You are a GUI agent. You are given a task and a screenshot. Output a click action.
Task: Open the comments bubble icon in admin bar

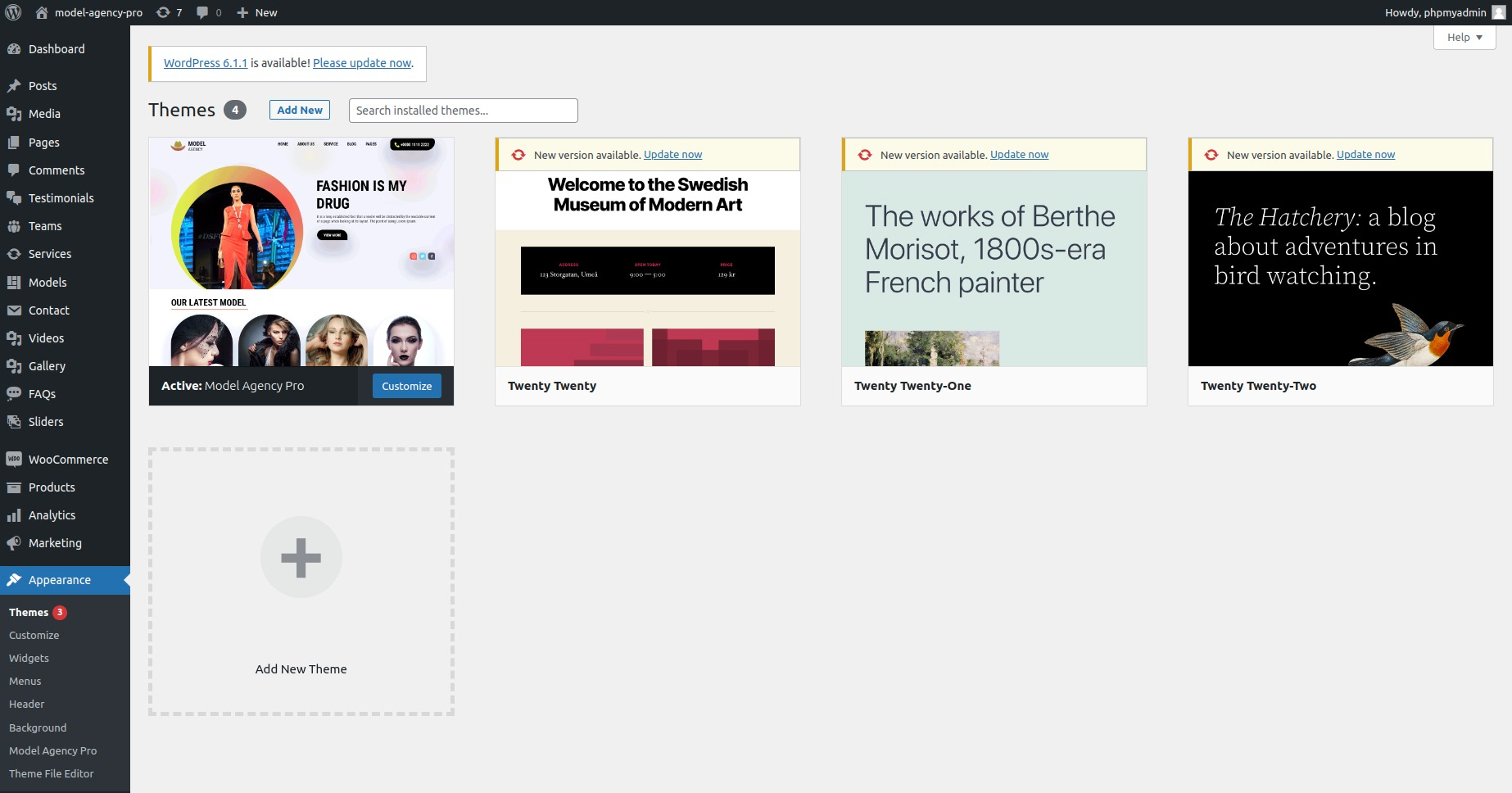pyautogui.click(x=202, y=12)
